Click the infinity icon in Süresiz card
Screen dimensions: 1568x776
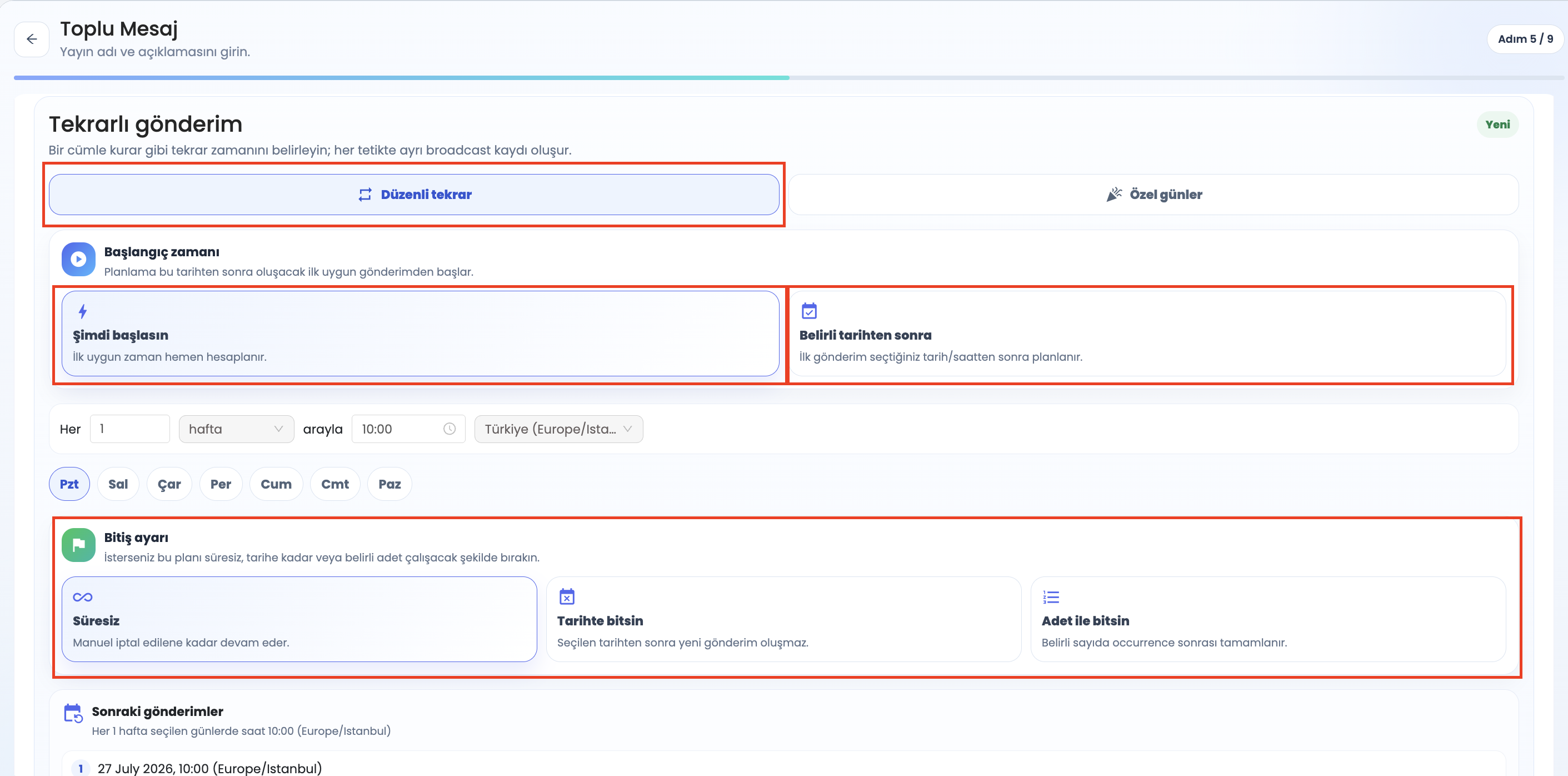point(83,597)
